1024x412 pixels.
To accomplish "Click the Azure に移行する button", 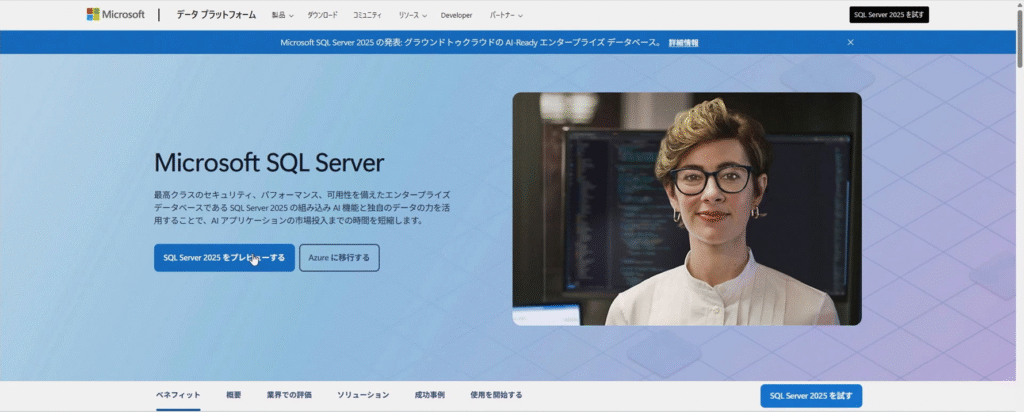I will click(x=339, y=258).
